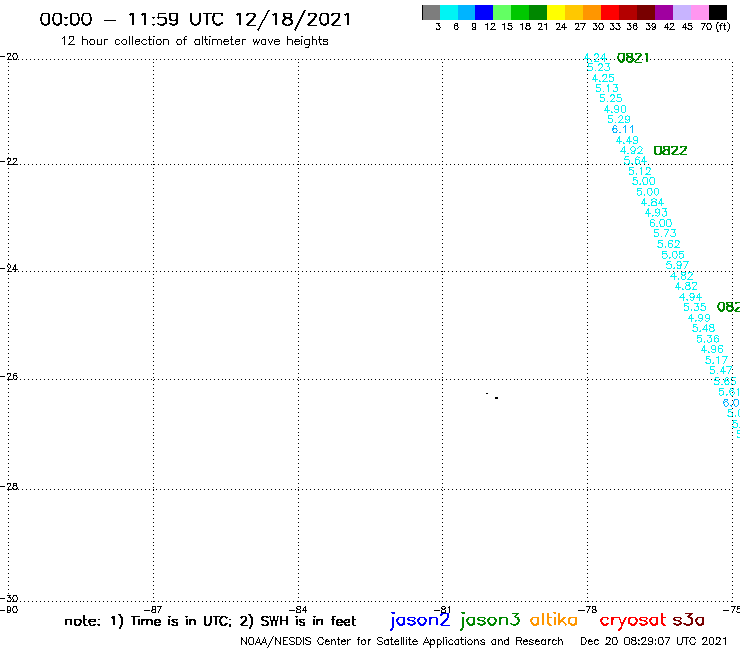Click the 5.25 wave height value
Image resolution: width=740 pixels, height=650 pixels.
click(x=611, y=98)
